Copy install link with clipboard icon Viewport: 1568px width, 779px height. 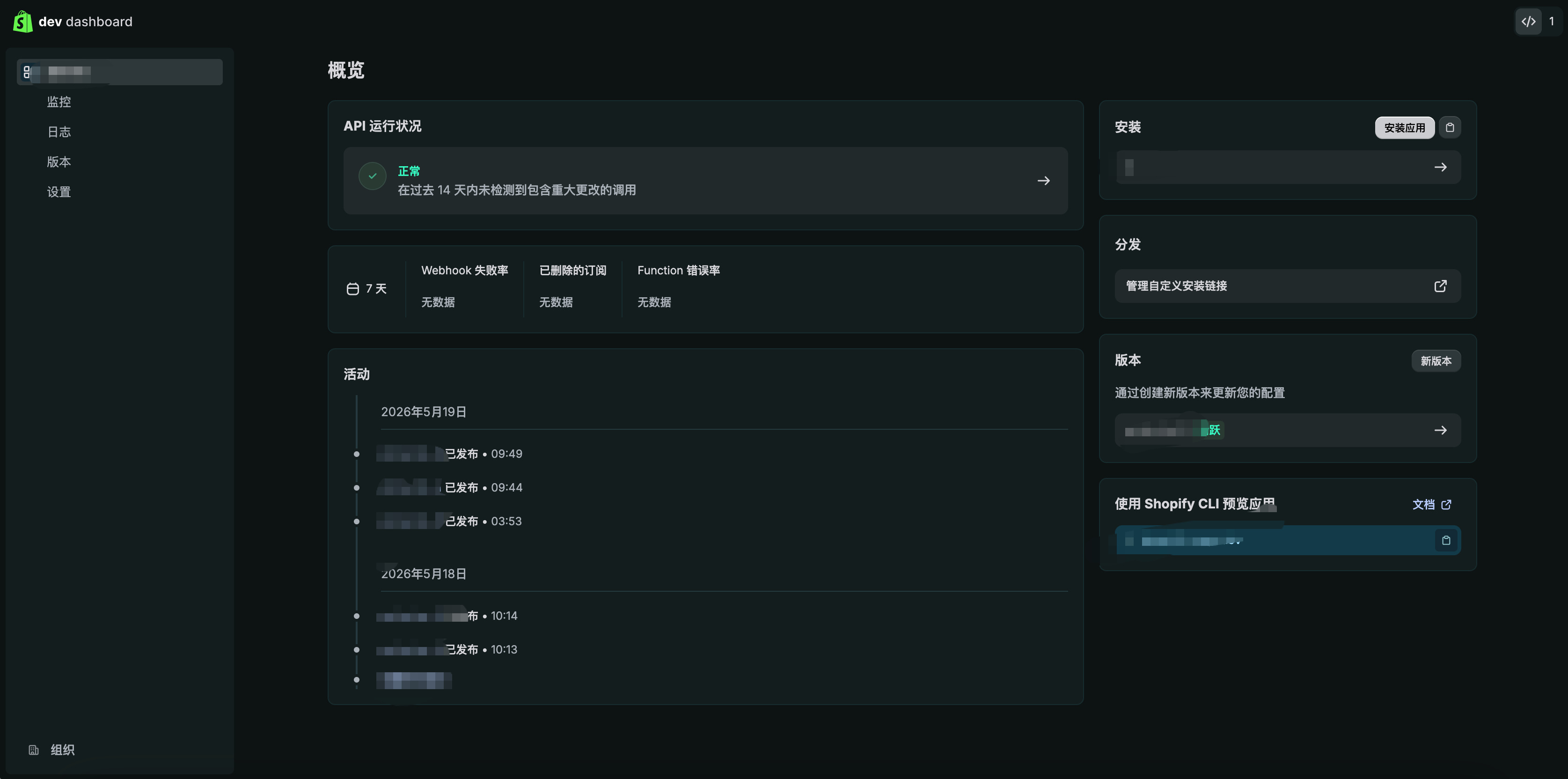point(1450,128)
